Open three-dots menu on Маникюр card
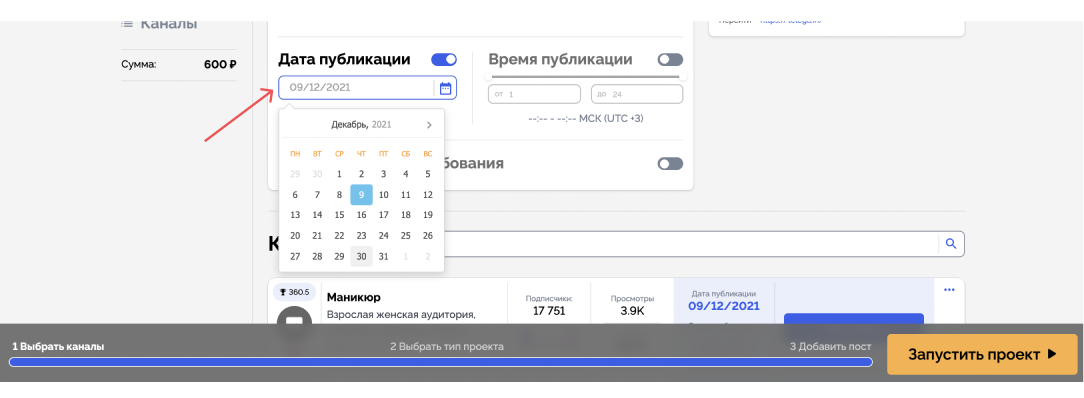Viewport: 1084px width, 398px height. [x=949, y=290]
